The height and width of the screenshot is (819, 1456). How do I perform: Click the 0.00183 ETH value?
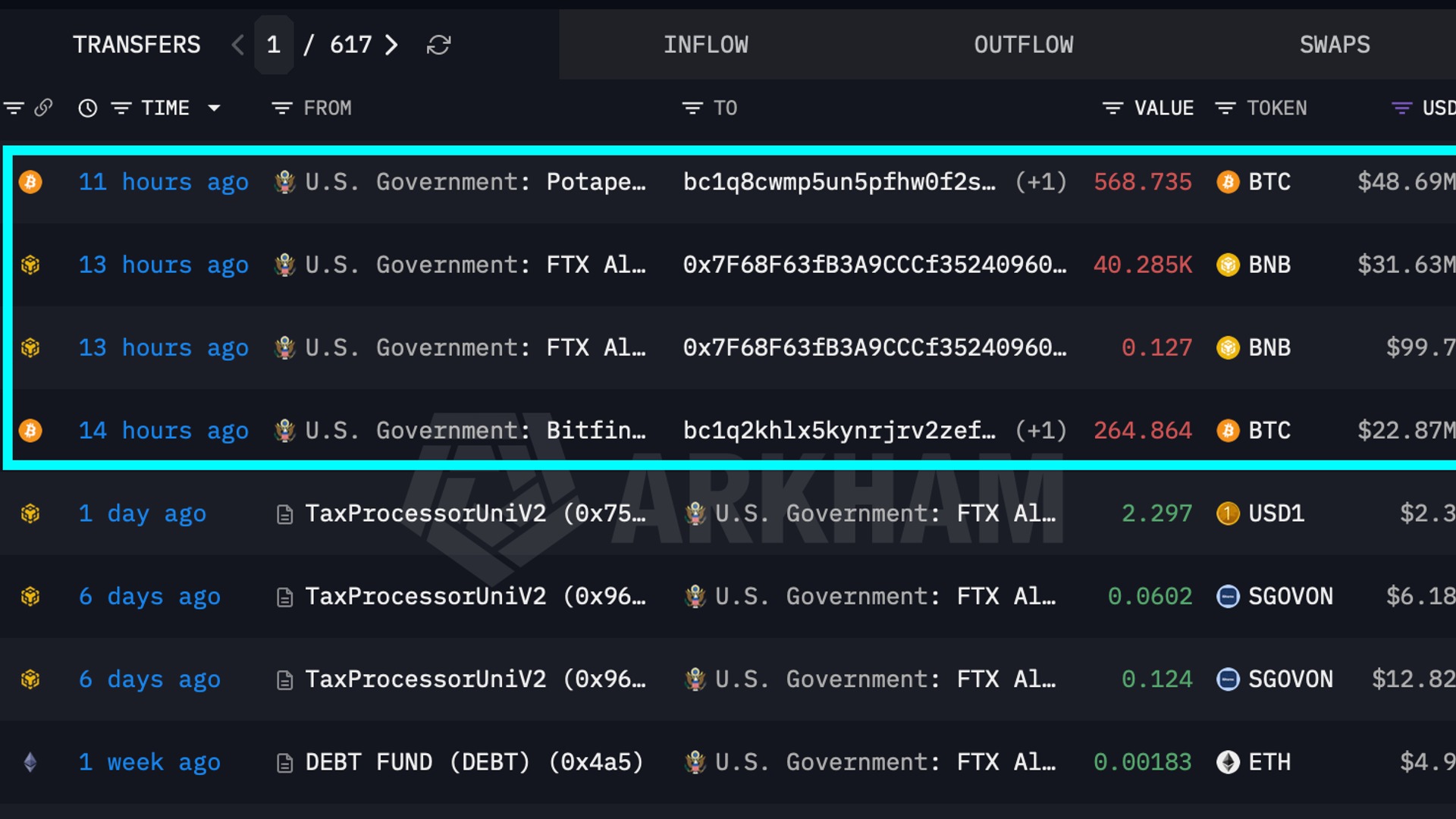pos(1143,762)
